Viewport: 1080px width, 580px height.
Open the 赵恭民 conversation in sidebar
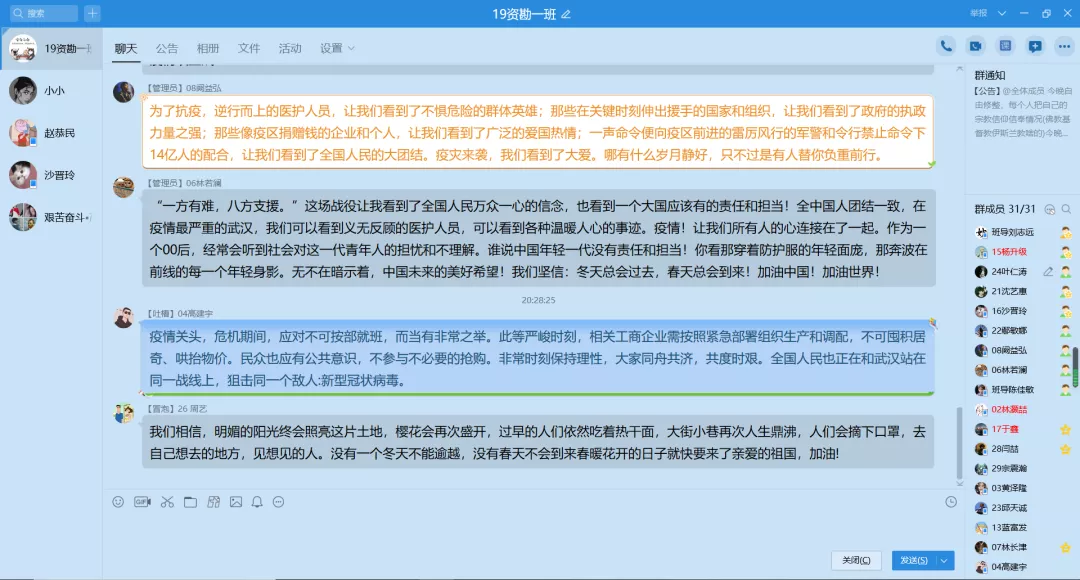[59, 133]
